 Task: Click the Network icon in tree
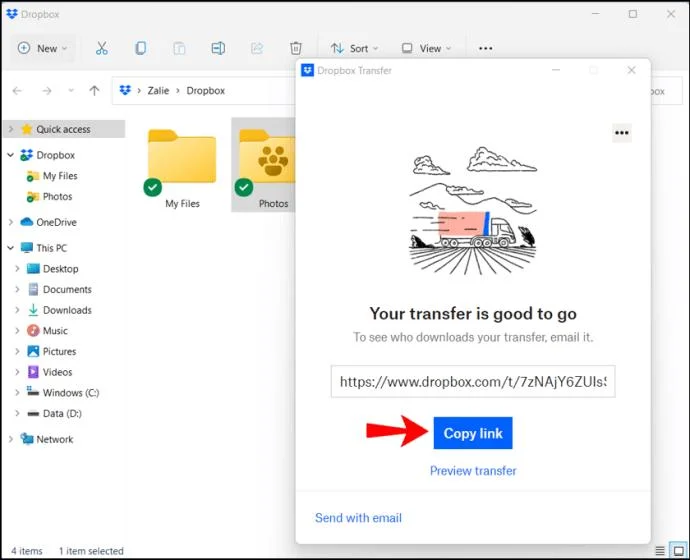pyautogui.click(x=27, y=439)
